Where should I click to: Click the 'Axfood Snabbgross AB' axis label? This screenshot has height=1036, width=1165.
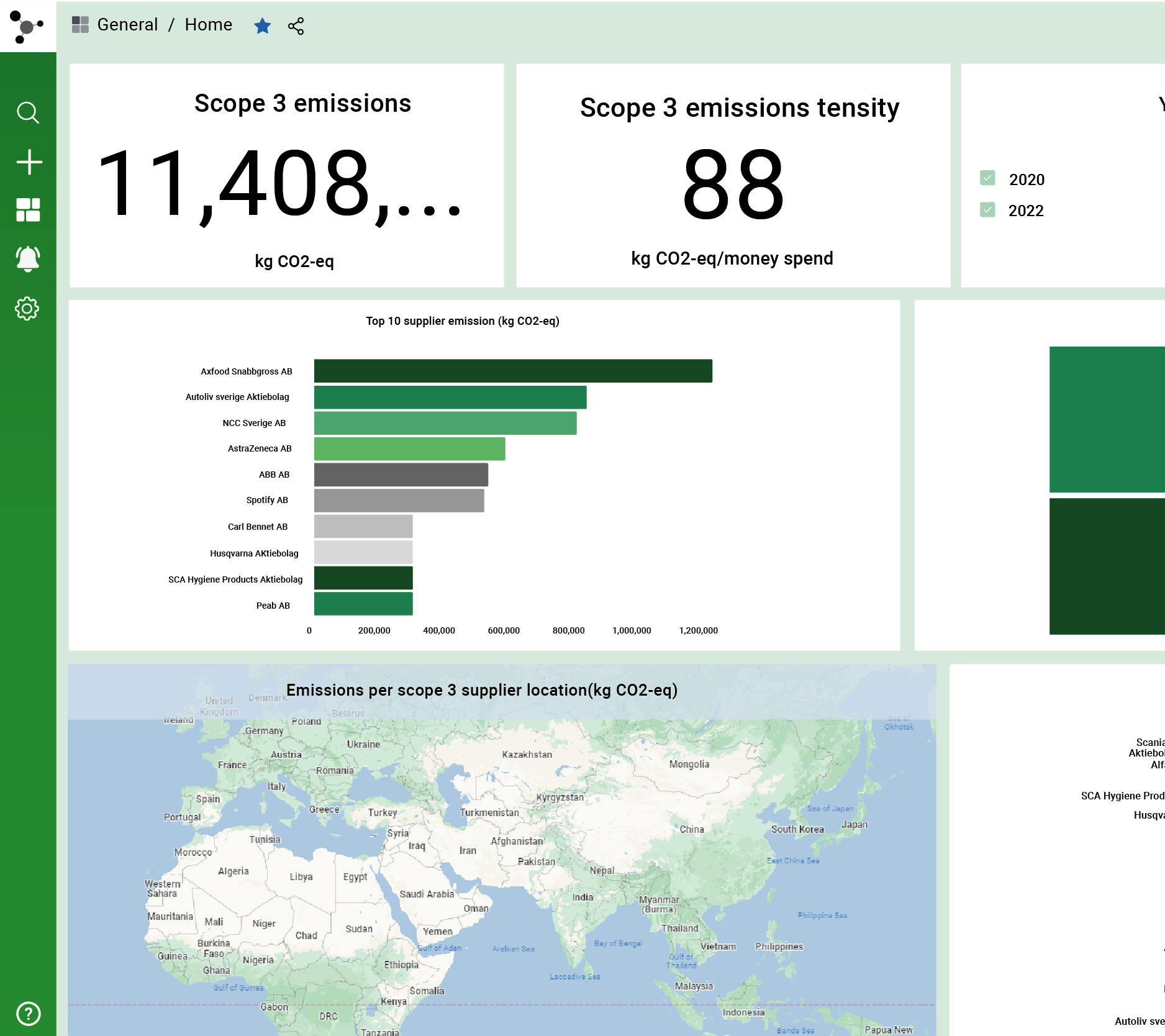point(247,371)
